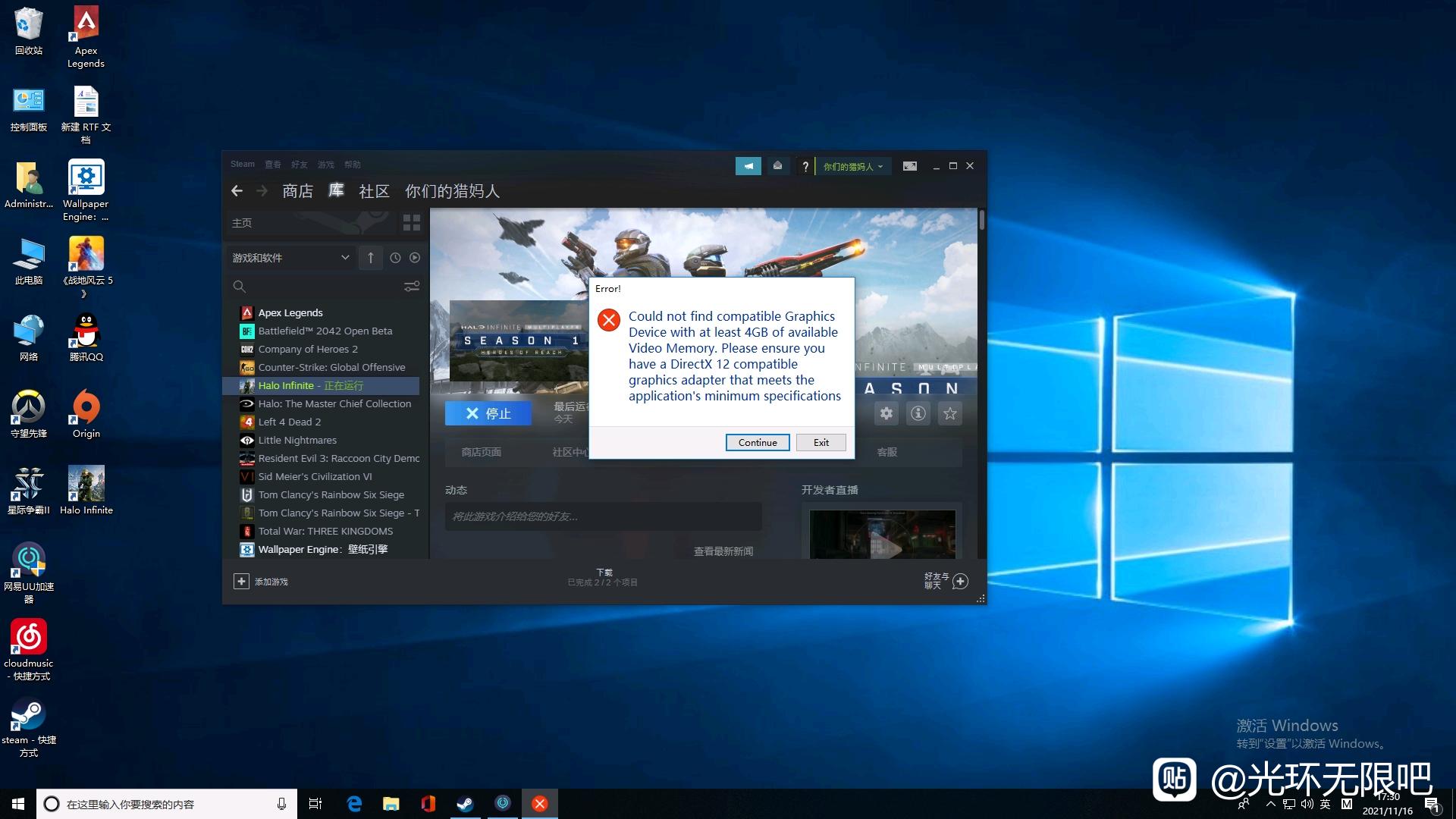
Task: Select 腾讯QQ desktop icon
Action: pos(86,337)
